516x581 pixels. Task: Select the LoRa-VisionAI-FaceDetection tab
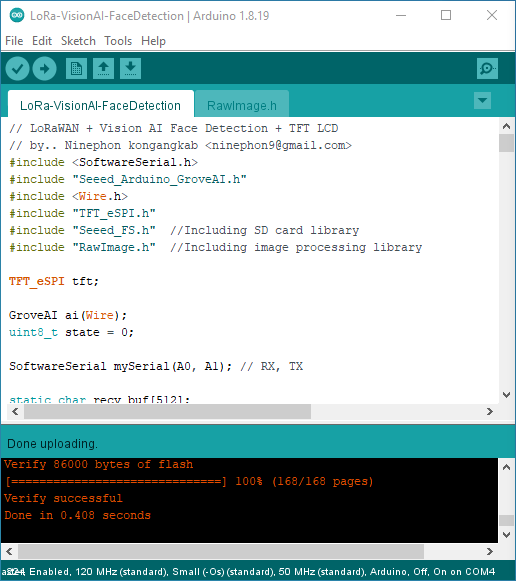click(100, 105)
